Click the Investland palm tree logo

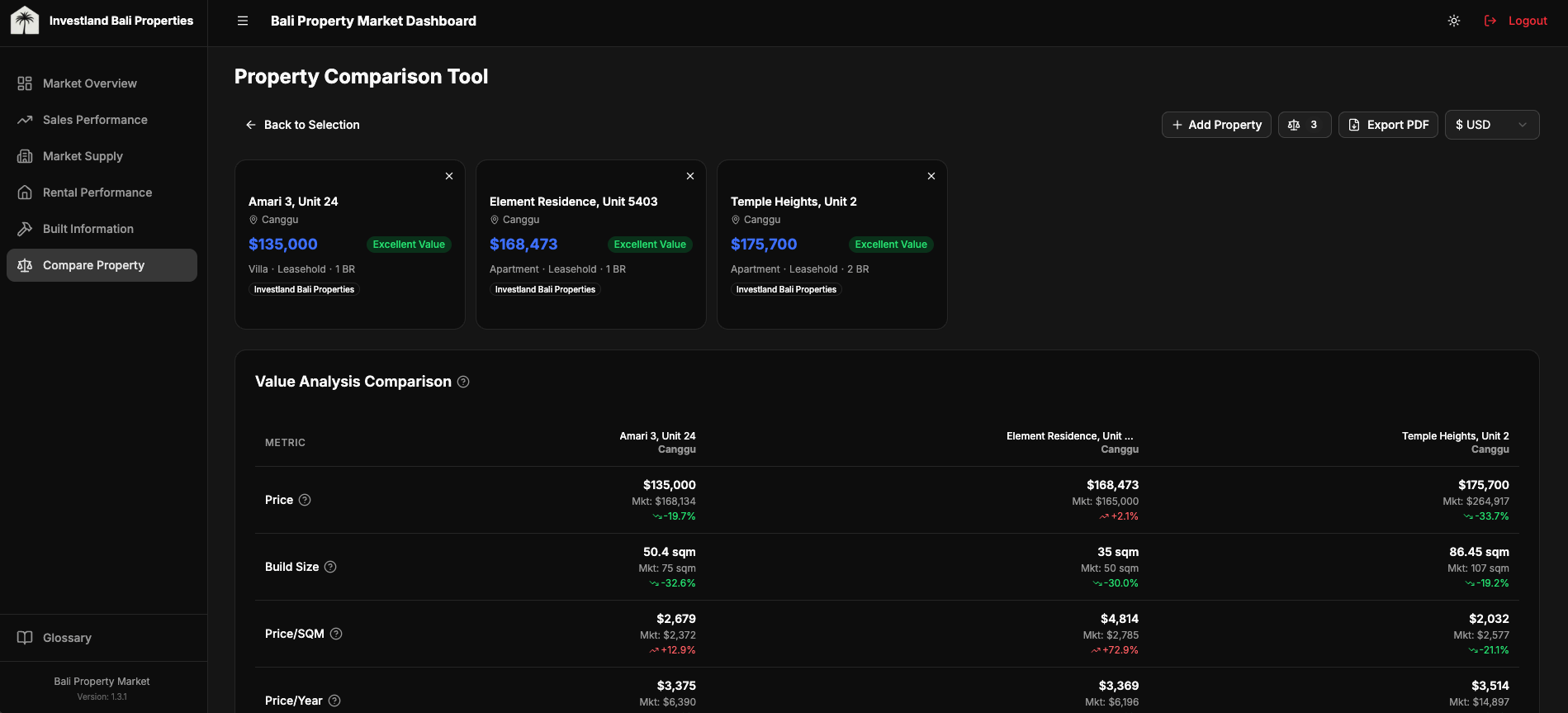(x=25, y=21)
